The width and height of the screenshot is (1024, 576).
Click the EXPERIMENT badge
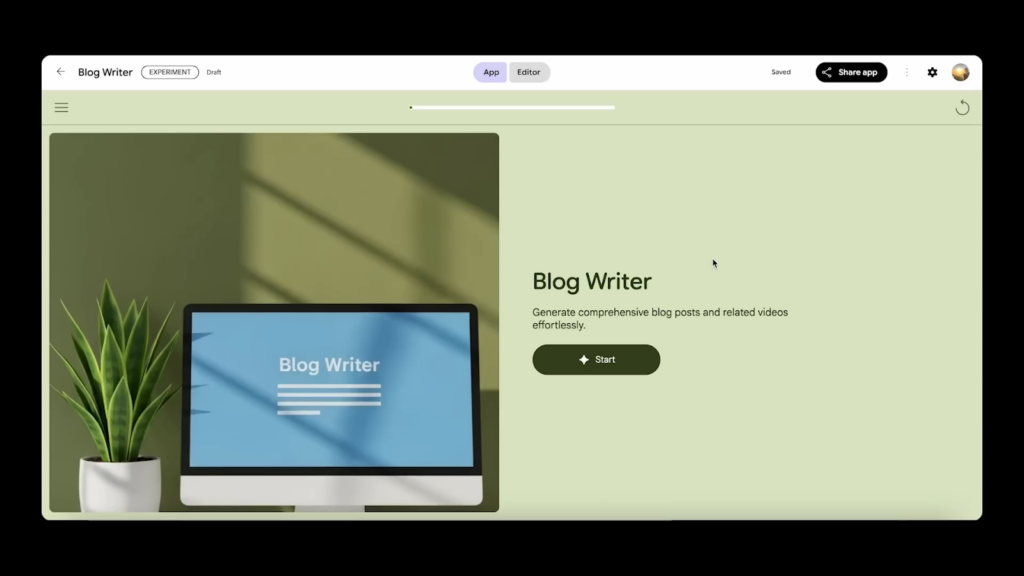170,72
